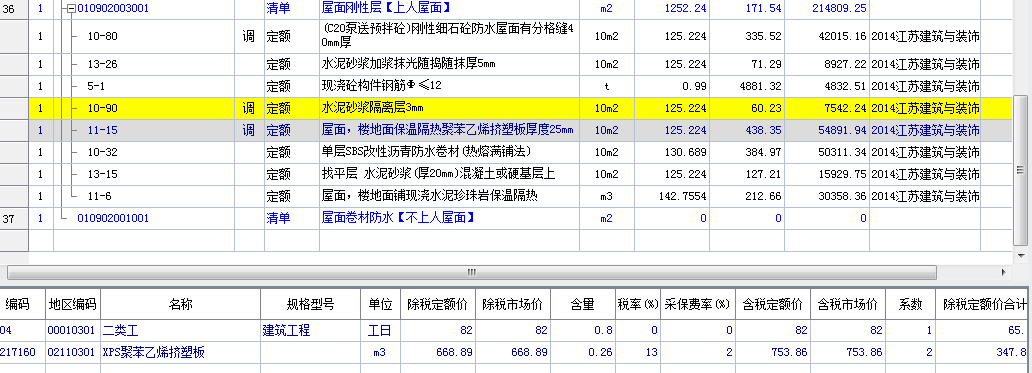Select quota code 13-26
Viewport: 1032px width, 373px height.
103,64
